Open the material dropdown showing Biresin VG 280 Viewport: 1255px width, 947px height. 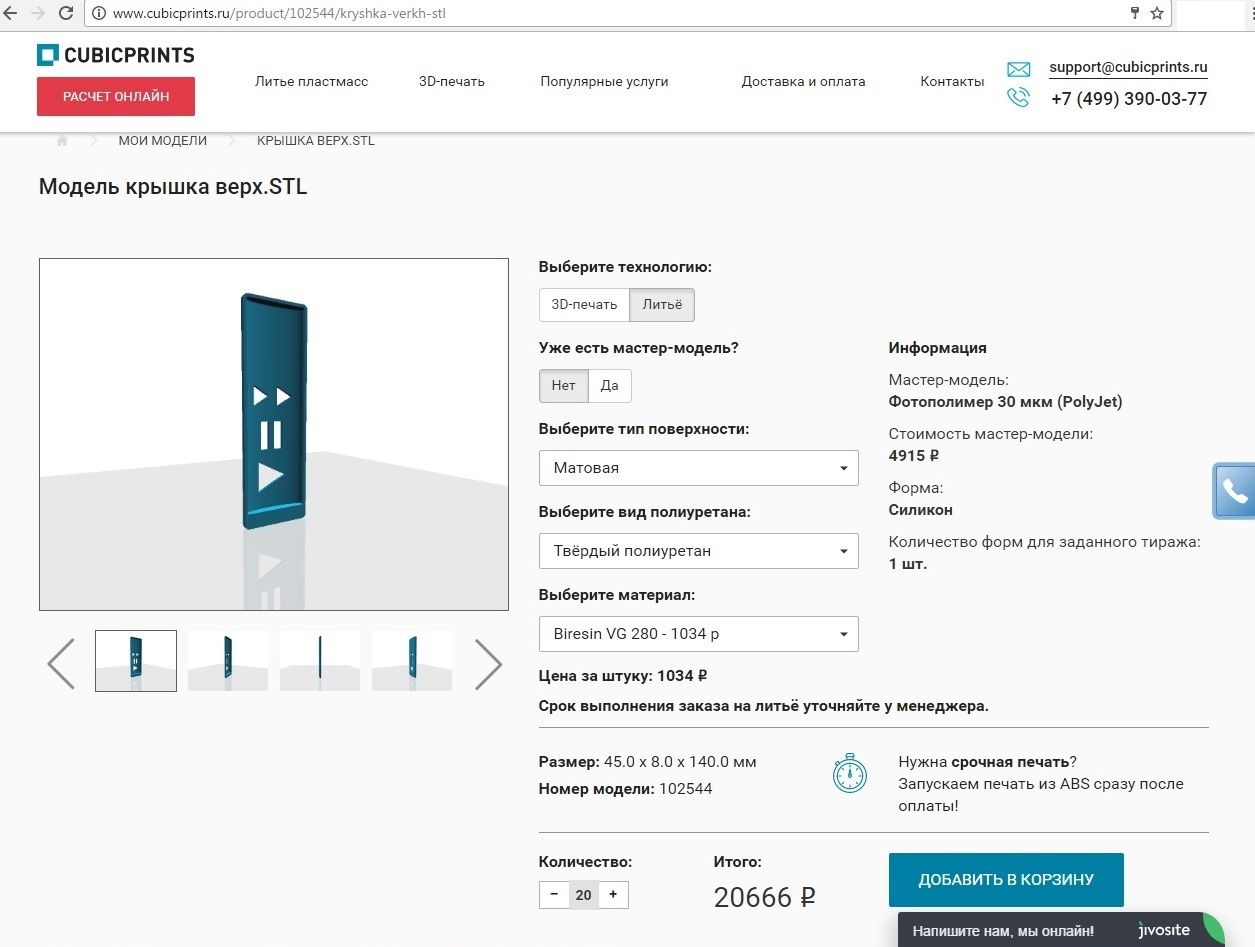(x=698, y=634)
